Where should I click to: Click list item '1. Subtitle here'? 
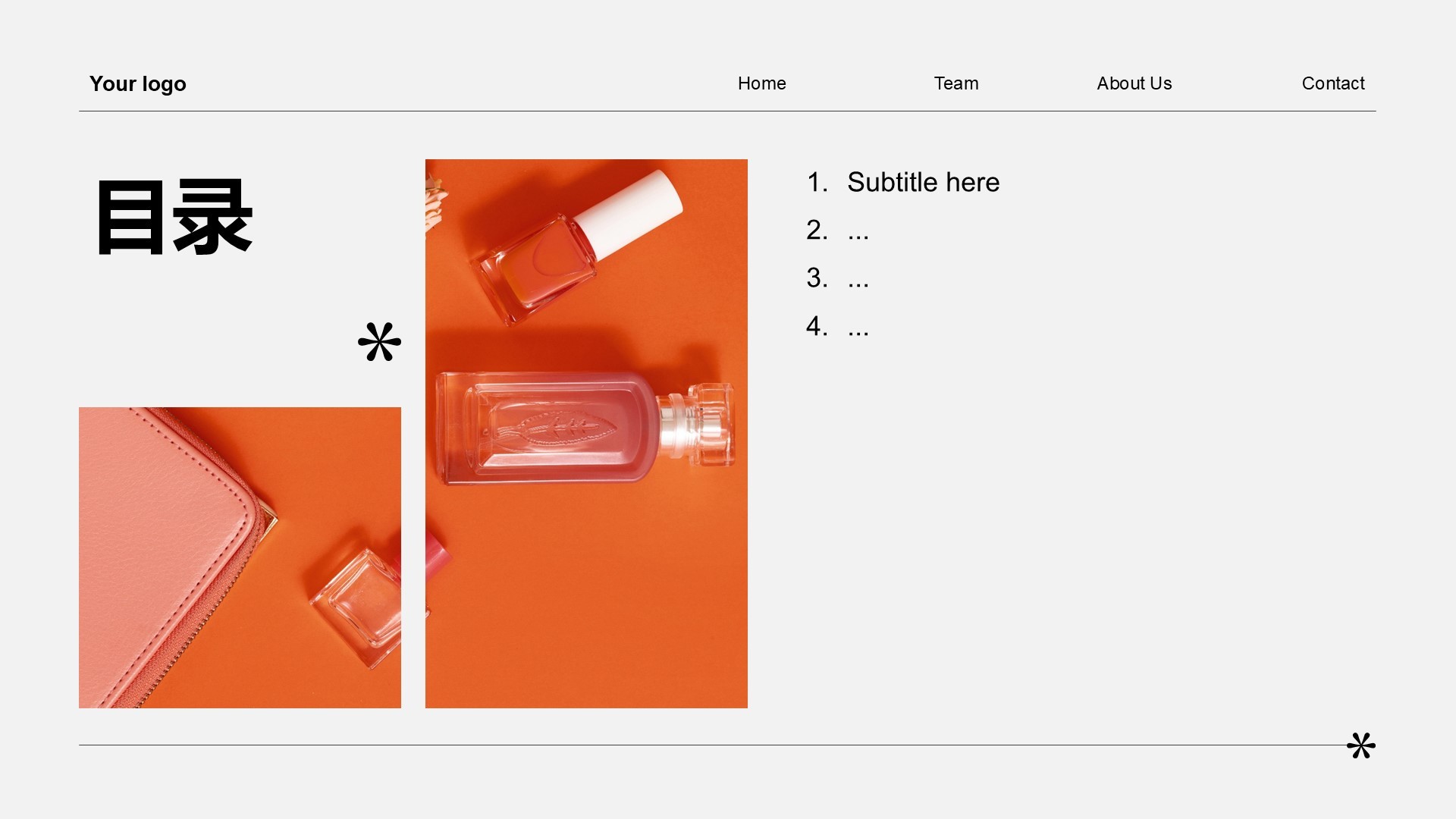click(x=902, y=183)
